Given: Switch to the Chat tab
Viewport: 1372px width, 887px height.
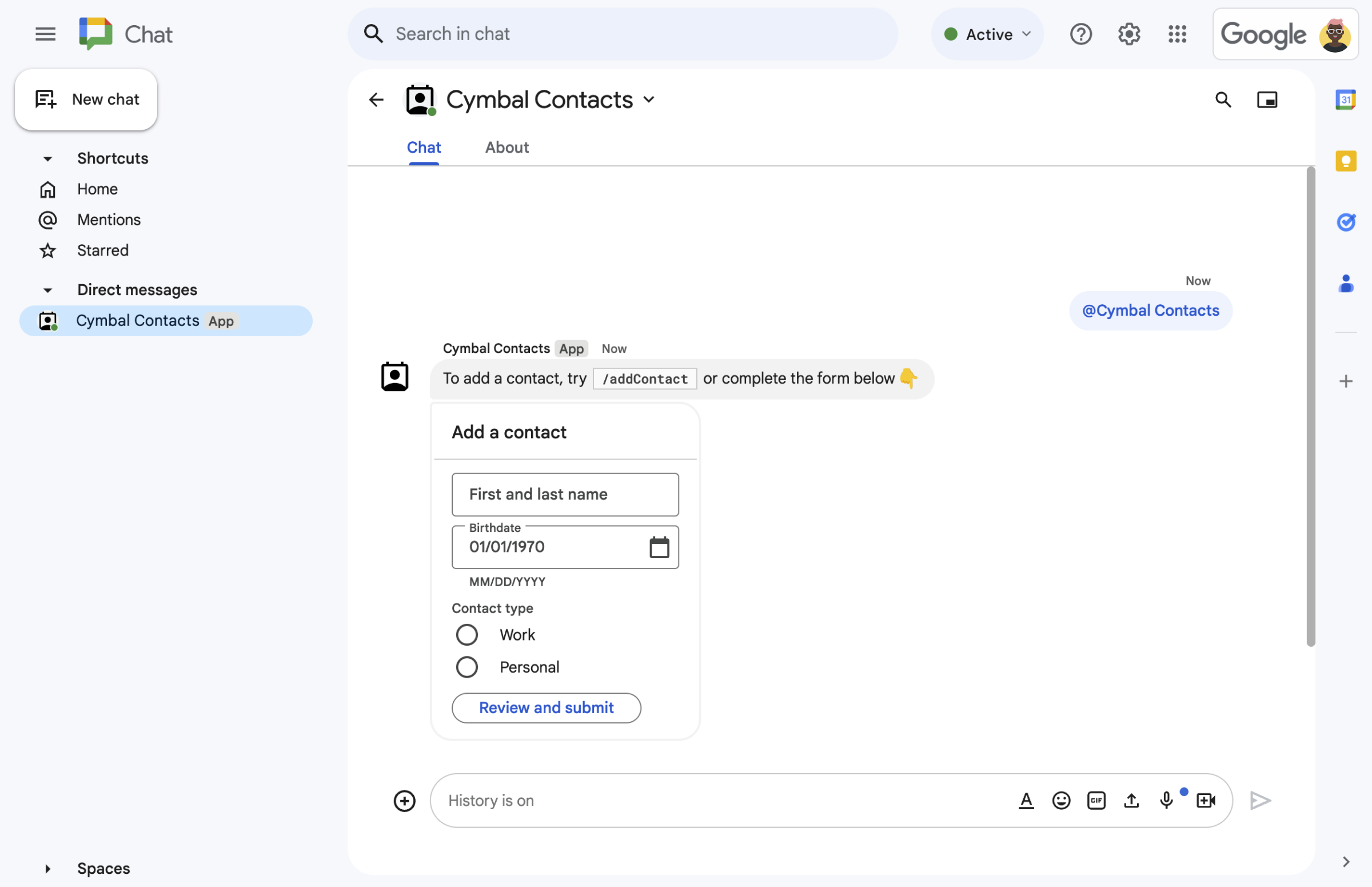Looking at the screenshot, I should [424, 146].
